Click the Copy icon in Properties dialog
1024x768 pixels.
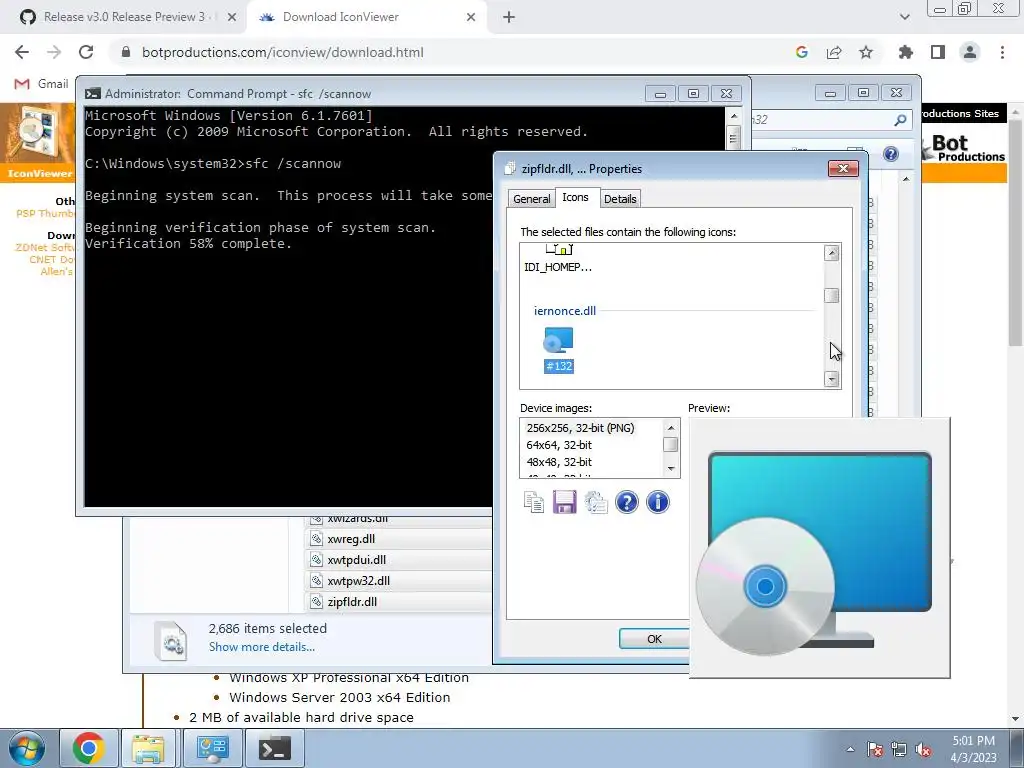click(x=534, y=502)
